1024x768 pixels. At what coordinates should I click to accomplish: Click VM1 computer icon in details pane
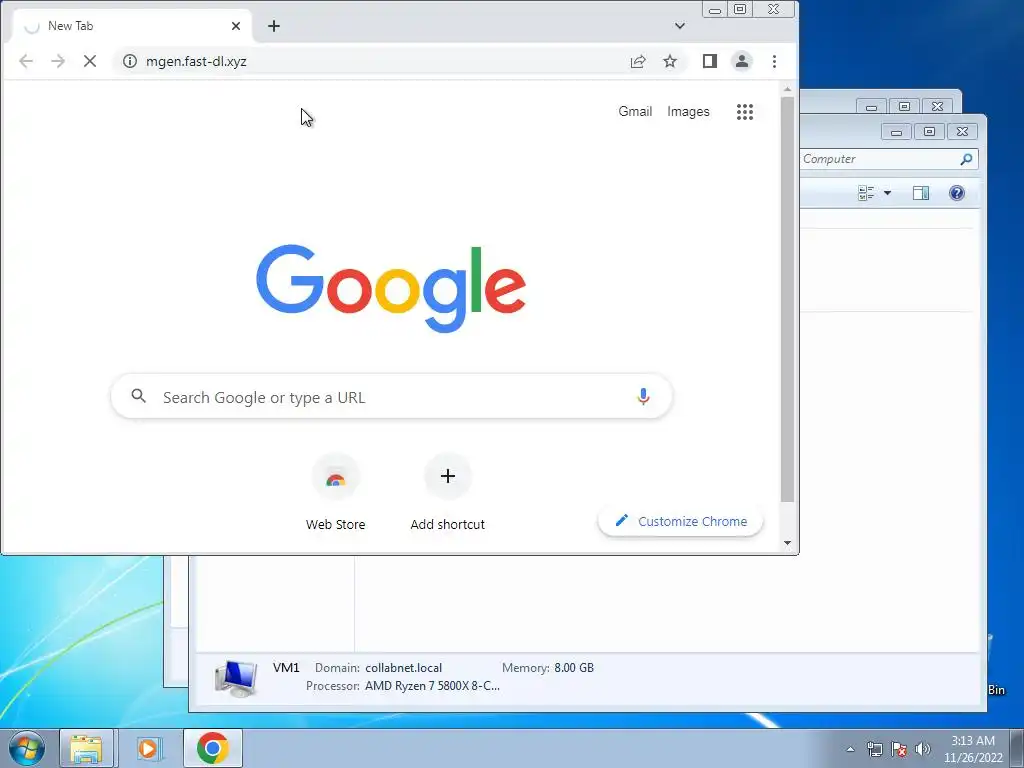[236, 678]
